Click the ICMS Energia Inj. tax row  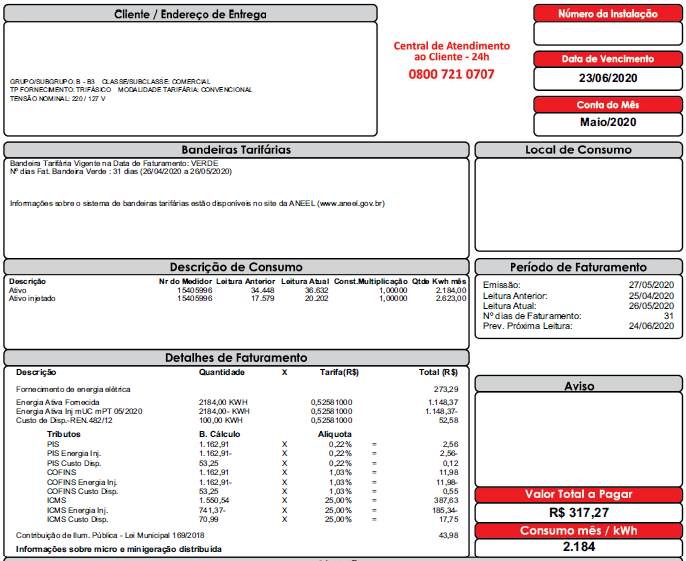pyautogui.click(x=252, y=510)
